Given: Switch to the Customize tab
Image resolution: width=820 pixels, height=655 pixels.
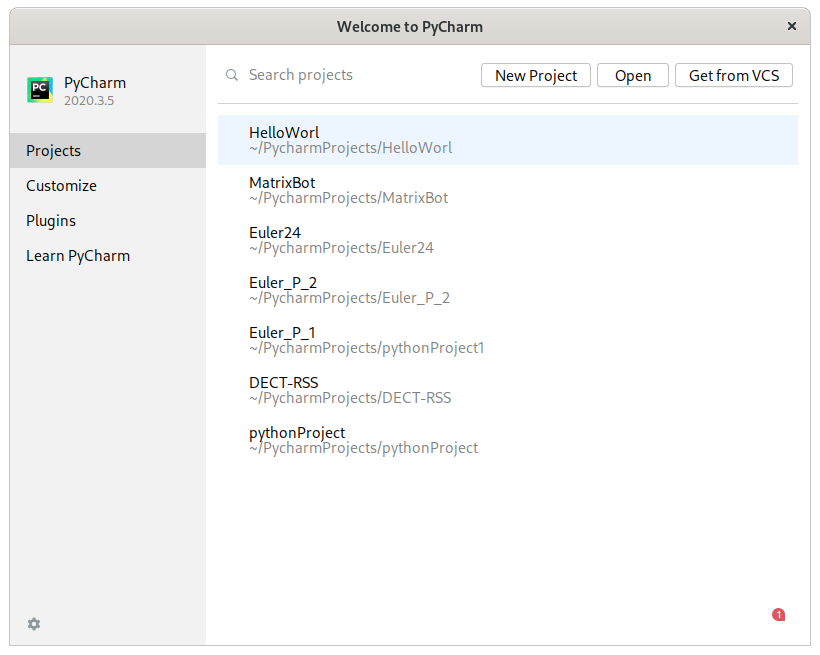Looking at the screenshot, I should pyautogui.click(x=61, y=185).
